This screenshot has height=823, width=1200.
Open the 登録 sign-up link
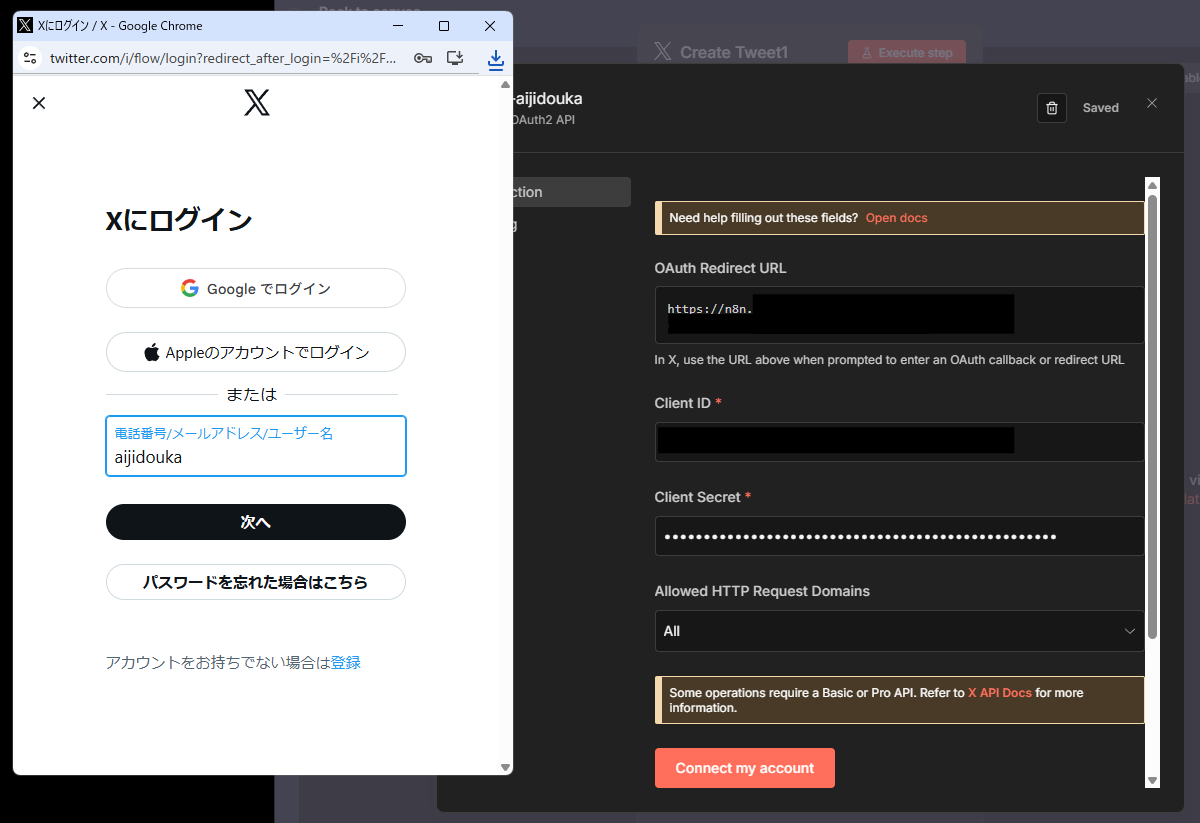[x=346, y=662]
